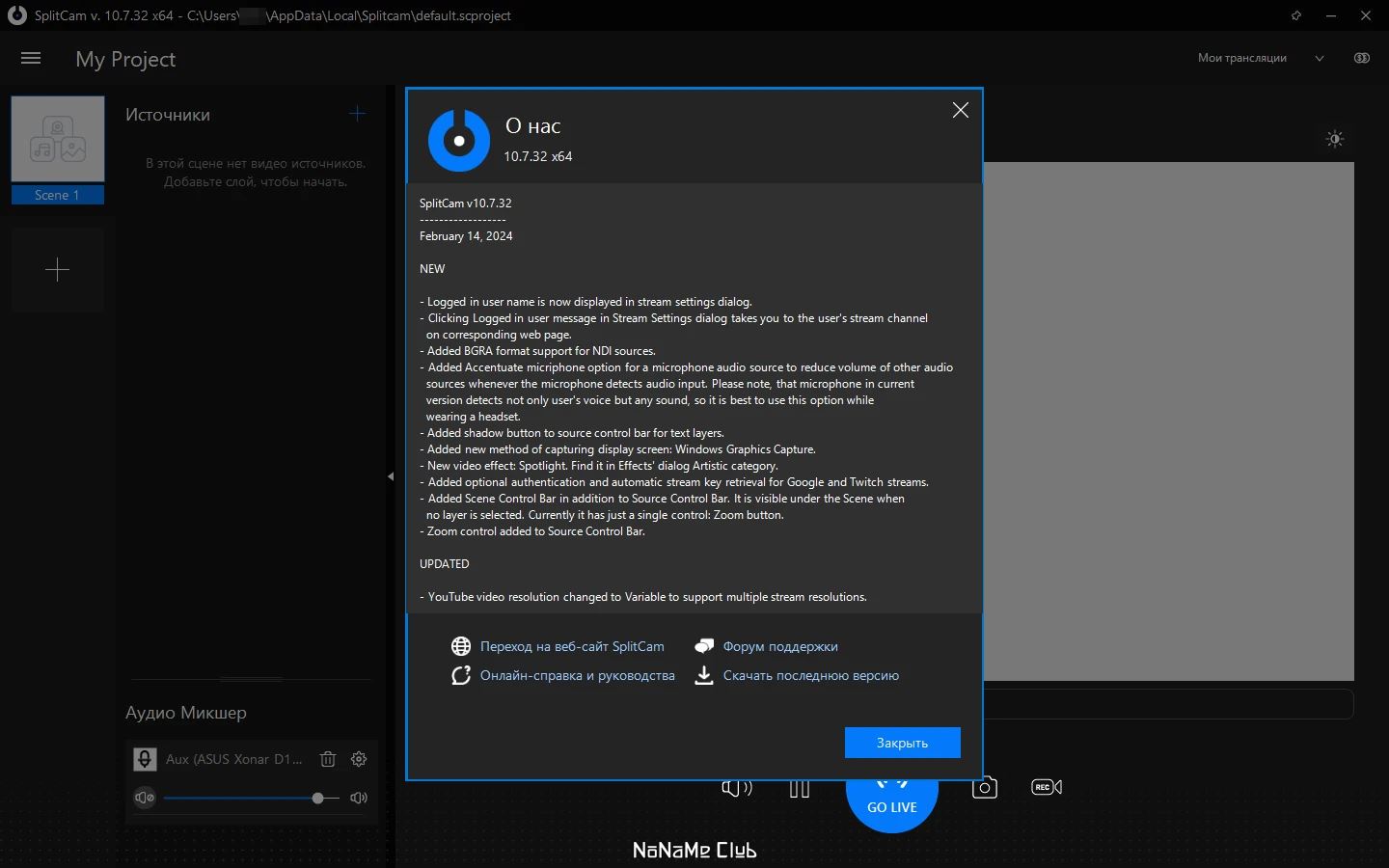
Task: Open the hamburger main menu
Action: [x=31, y=59]
